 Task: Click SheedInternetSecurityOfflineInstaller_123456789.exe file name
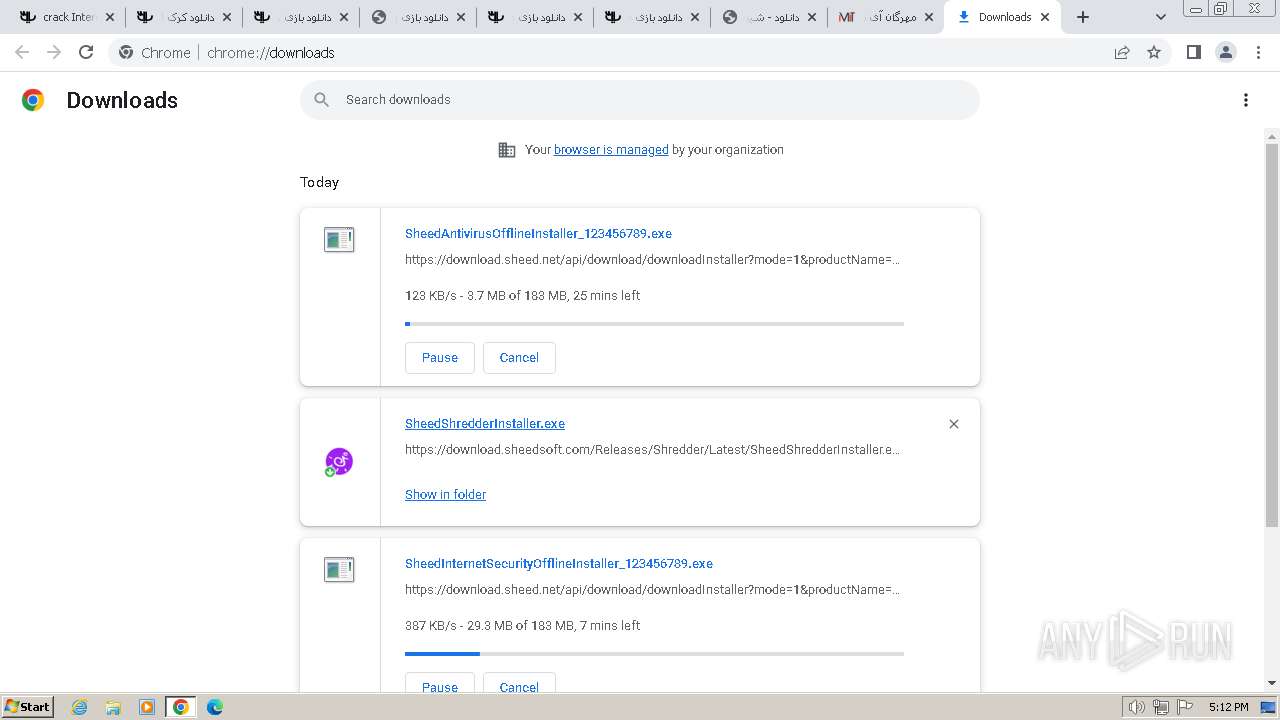(559, 564)
